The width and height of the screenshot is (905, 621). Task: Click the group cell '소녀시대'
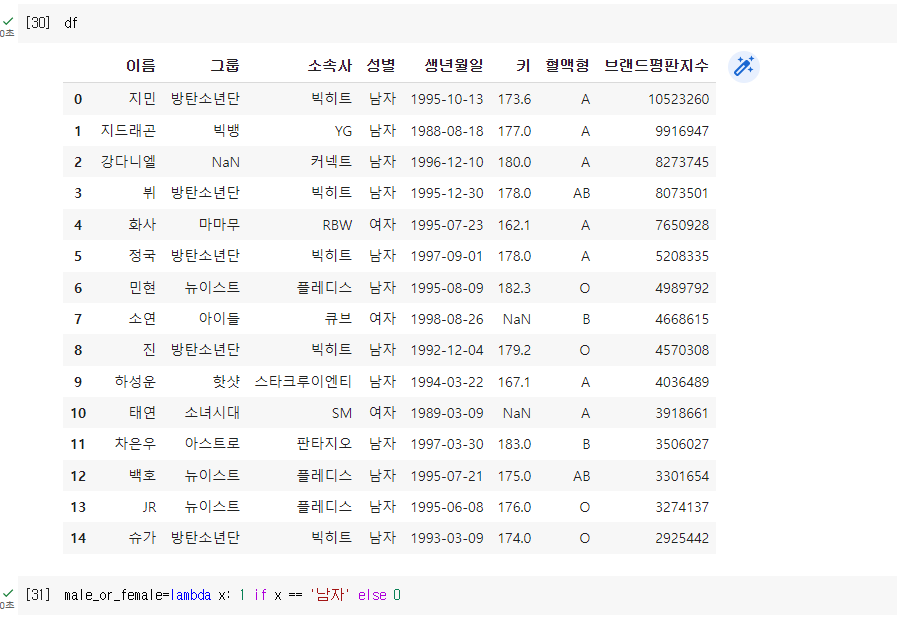click(x=212, y=413)
